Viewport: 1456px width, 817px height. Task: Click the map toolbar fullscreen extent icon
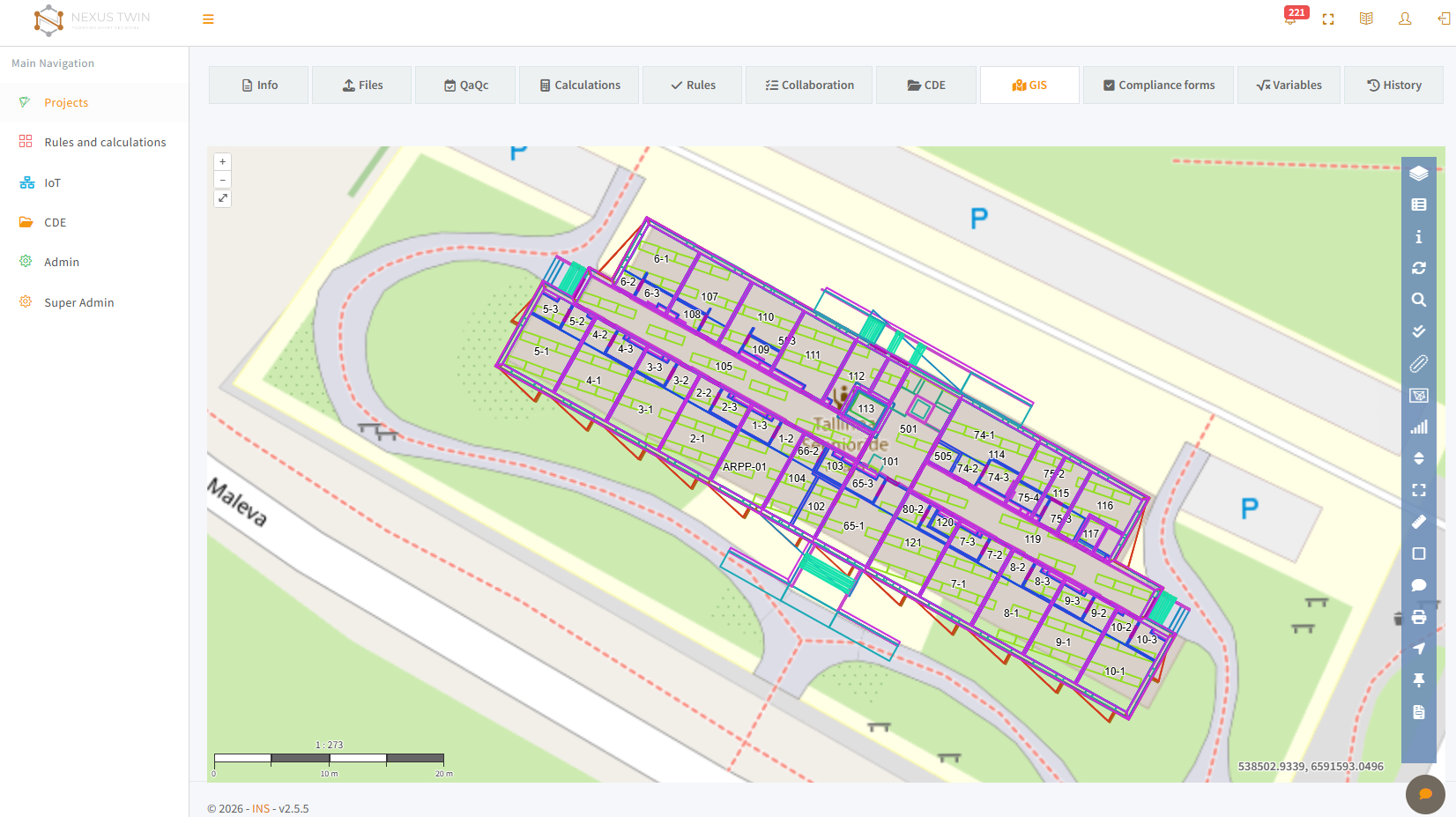coord(1418,490)
